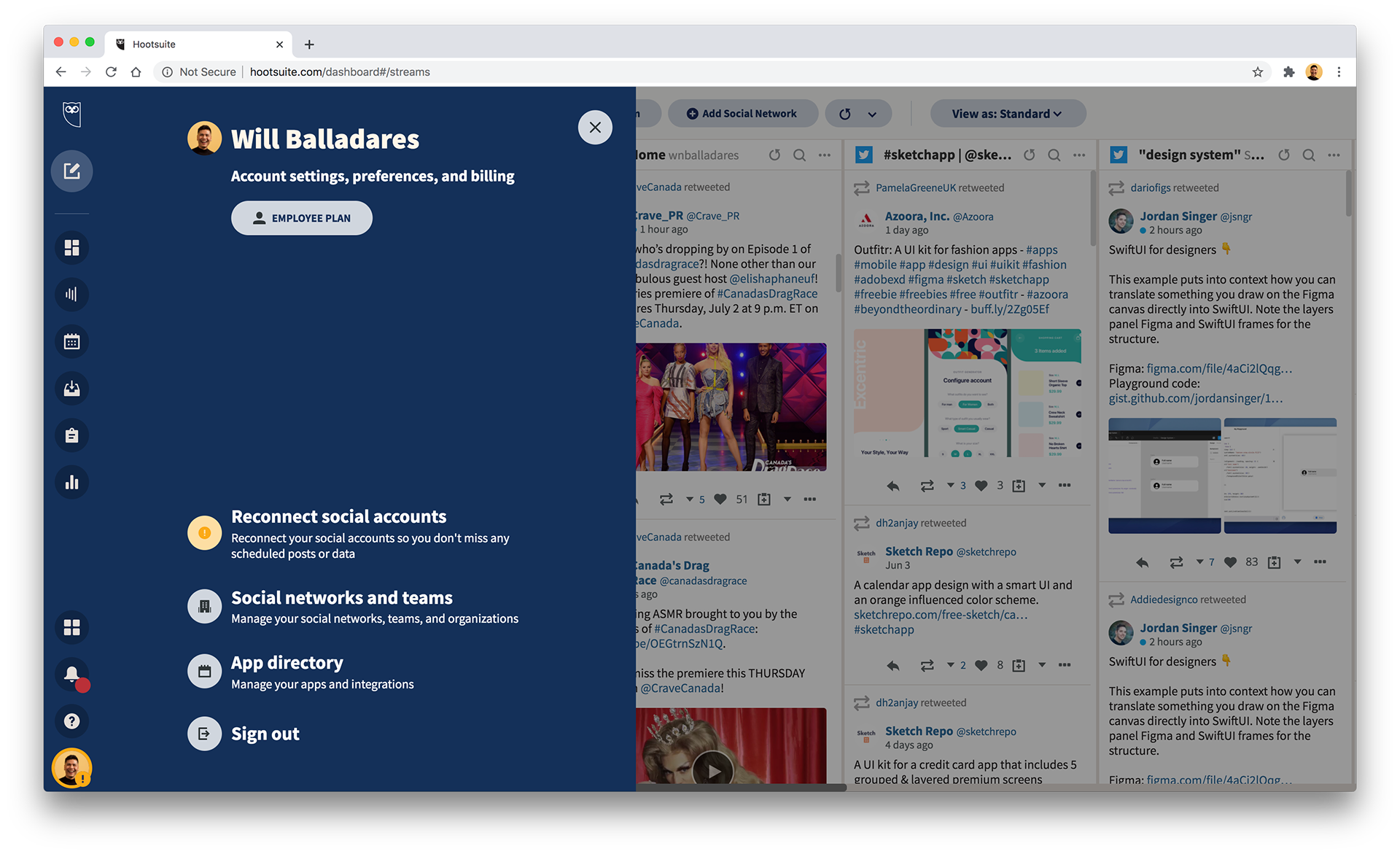Close the account panel

coord(595,128)
